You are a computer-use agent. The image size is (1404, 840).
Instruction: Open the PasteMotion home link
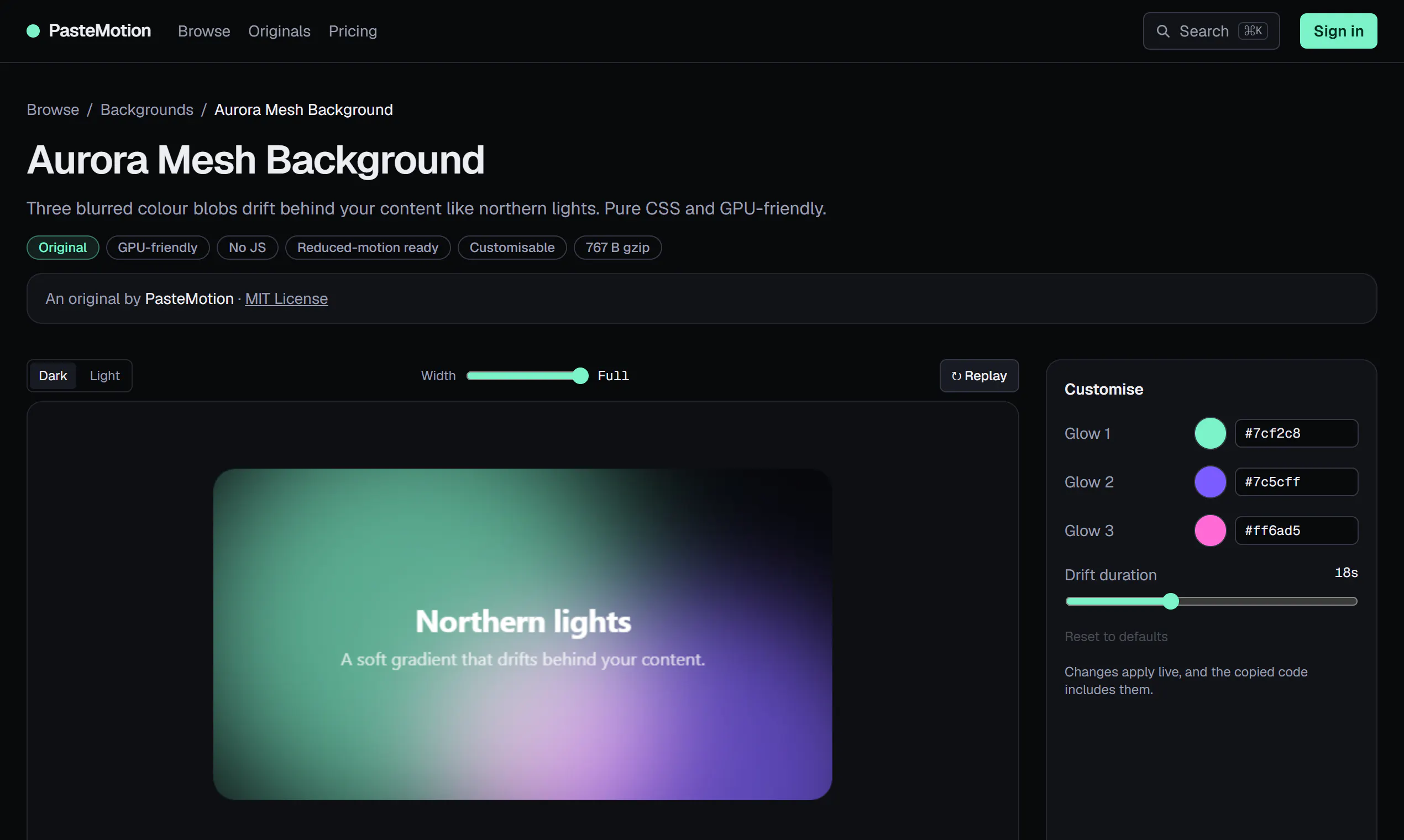pos(89,30)
